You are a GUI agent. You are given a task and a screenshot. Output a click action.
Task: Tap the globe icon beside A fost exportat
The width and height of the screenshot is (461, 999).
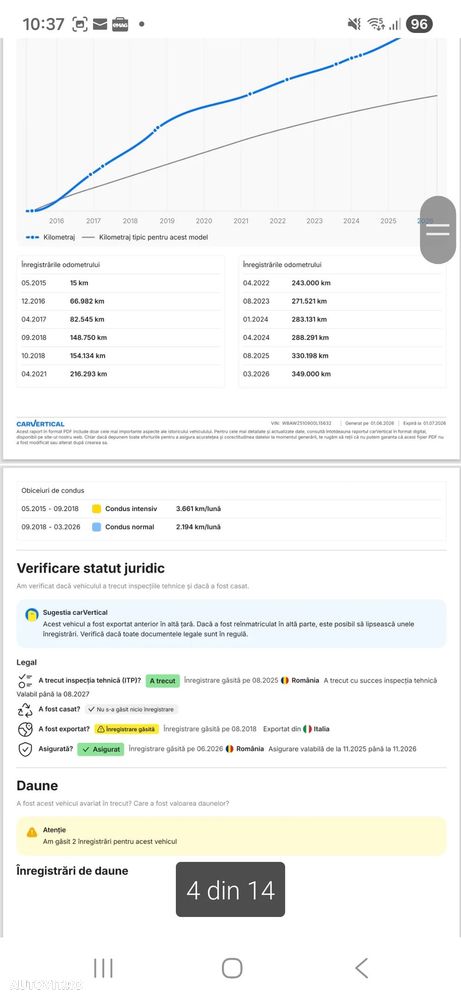pyautogui.click(x=25, y=729)
